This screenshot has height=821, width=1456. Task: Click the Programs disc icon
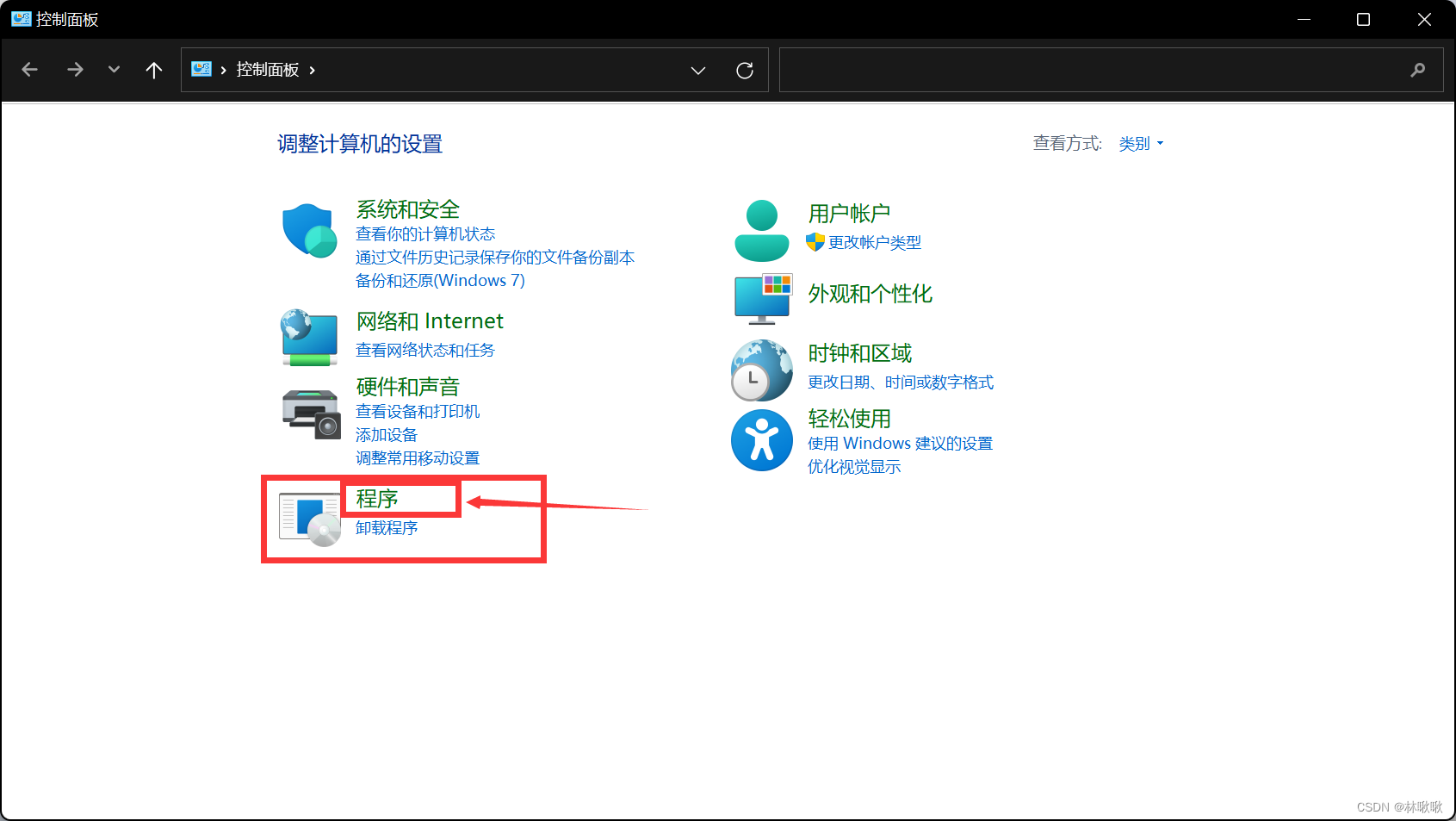tap(310, 519)
